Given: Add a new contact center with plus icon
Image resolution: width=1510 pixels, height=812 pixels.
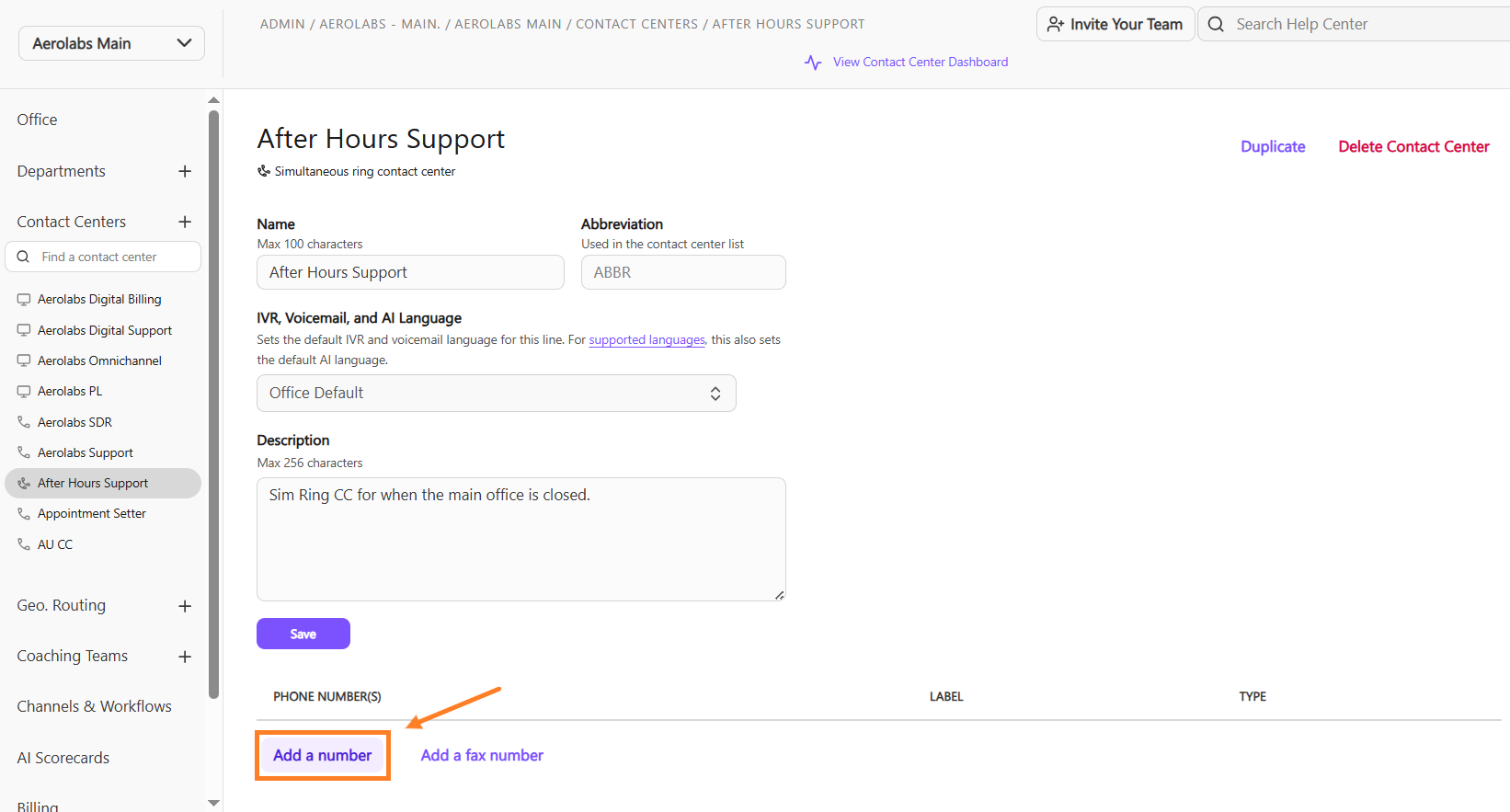Looking at the screenshot, I should pos(185,222).
